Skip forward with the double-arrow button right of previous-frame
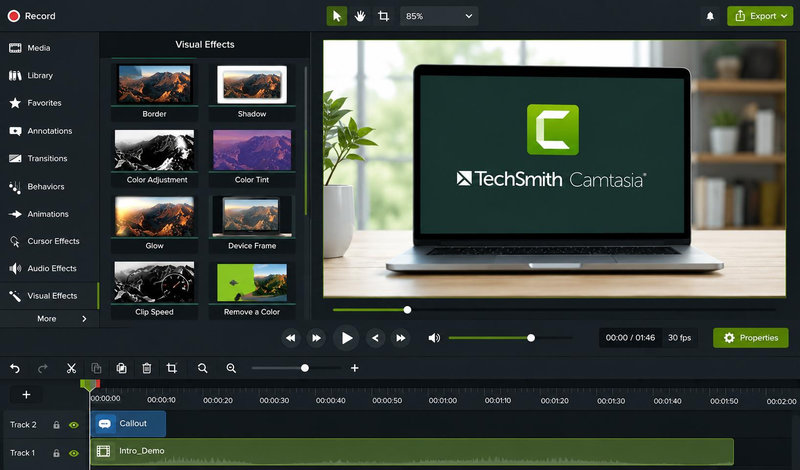This screenshot has height=470, width=800. pyautogui.click(x=401, y=338)
